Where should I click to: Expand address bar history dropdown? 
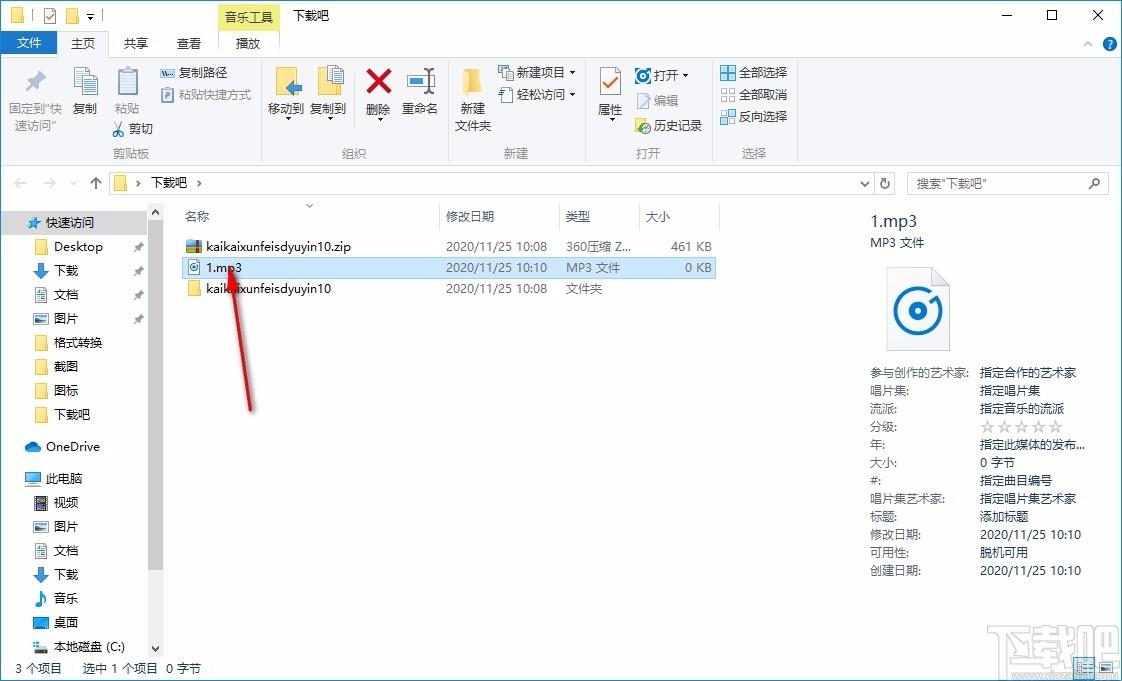pyautogui.click(x=864, y=183)
